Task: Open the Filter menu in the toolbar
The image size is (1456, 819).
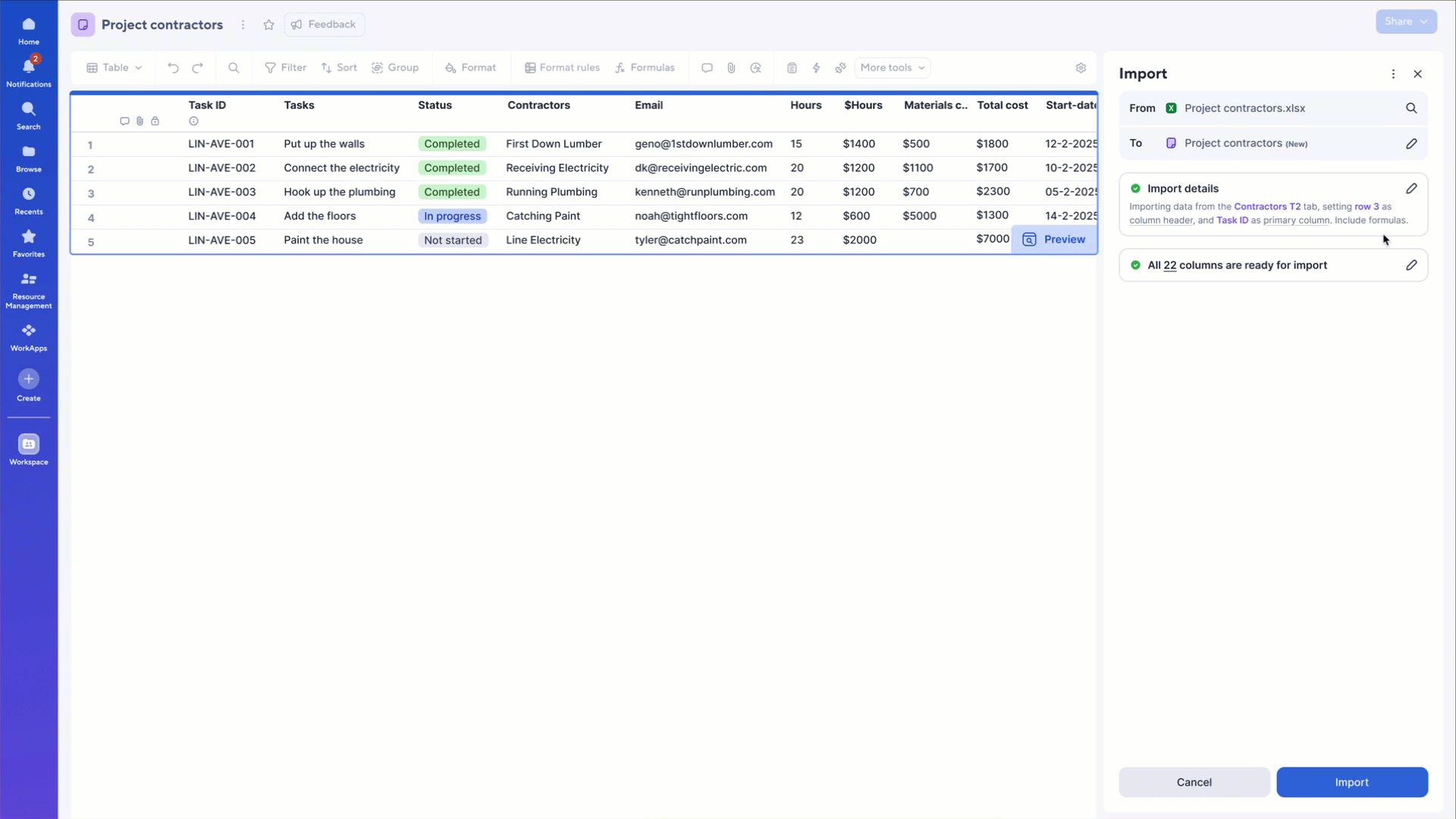Action: [x=285, y=67]
